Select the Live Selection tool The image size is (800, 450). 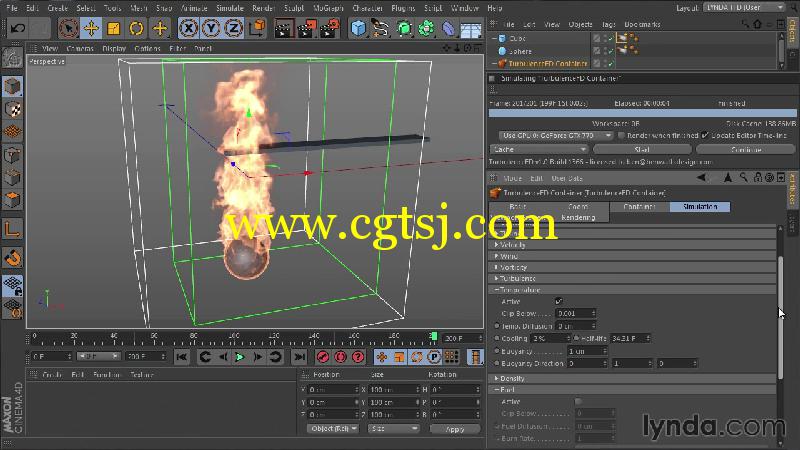click(x=68, y=28)
